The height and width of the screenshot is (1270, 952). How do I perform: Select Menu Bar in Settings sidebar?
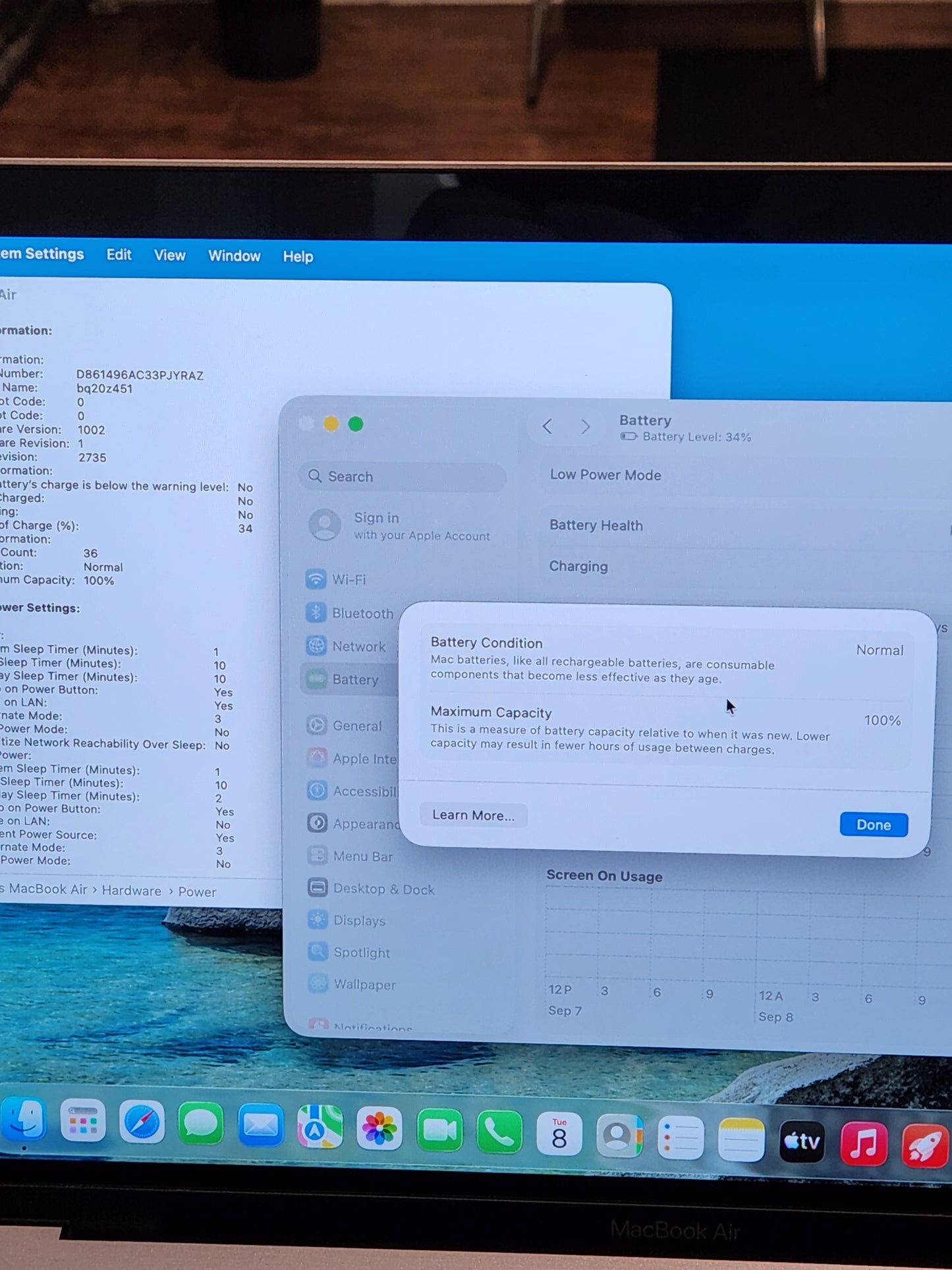pos(350,856)
